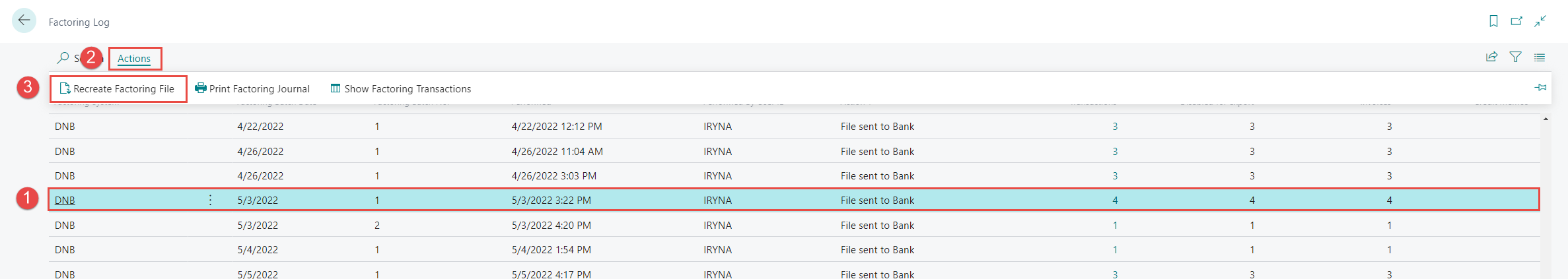Toggle the list view layout icon
The width and height of the screenshot is (1568, 279).
point(1540,57)
